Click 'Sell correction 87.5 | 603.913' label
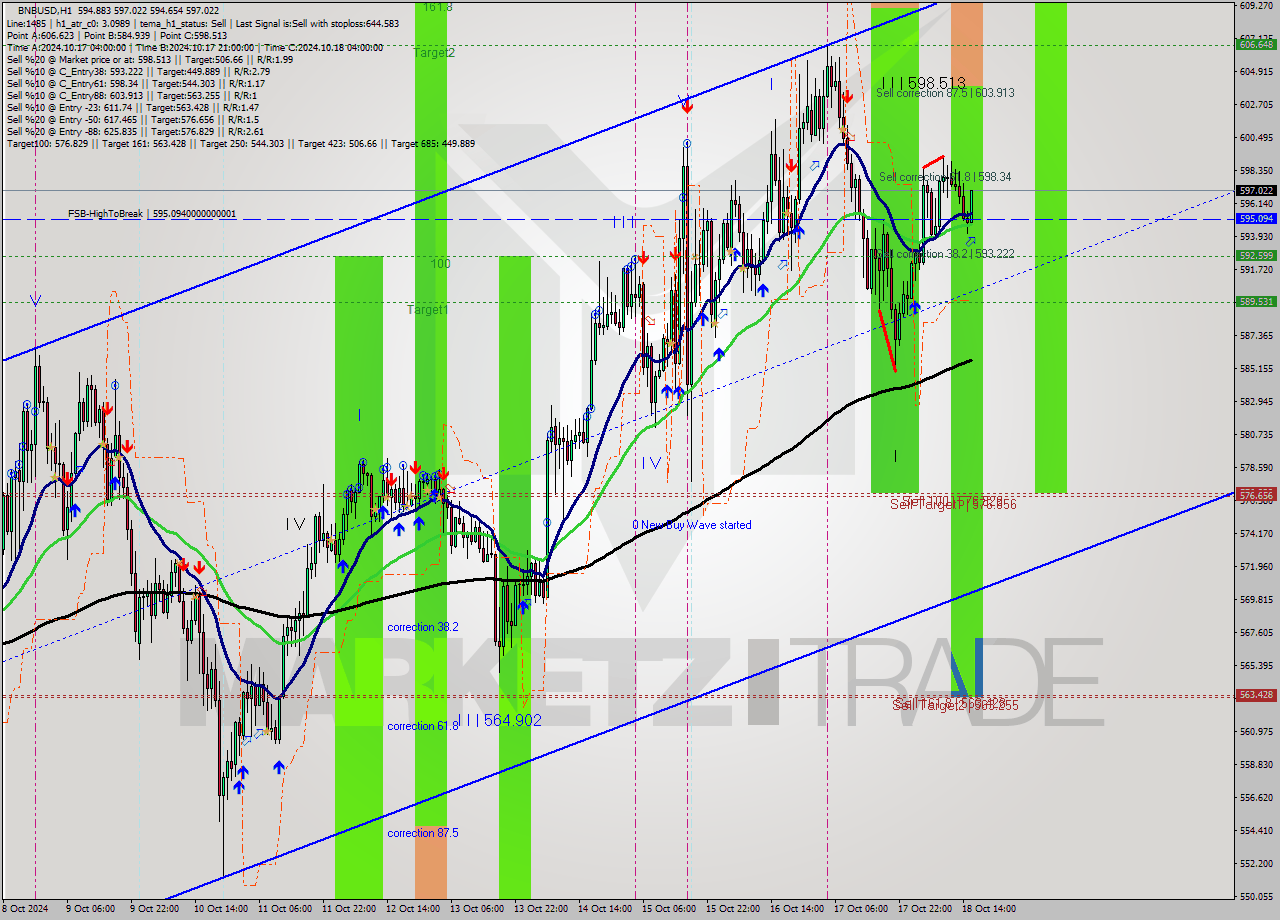1280x920 pixels. [x=945, y=93]
